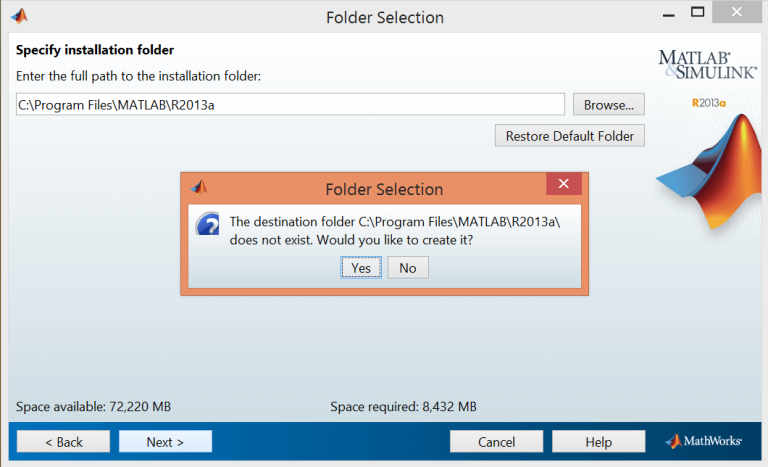
Task: Click the MATLAB & Simulink logo
Action: [707, 64]
